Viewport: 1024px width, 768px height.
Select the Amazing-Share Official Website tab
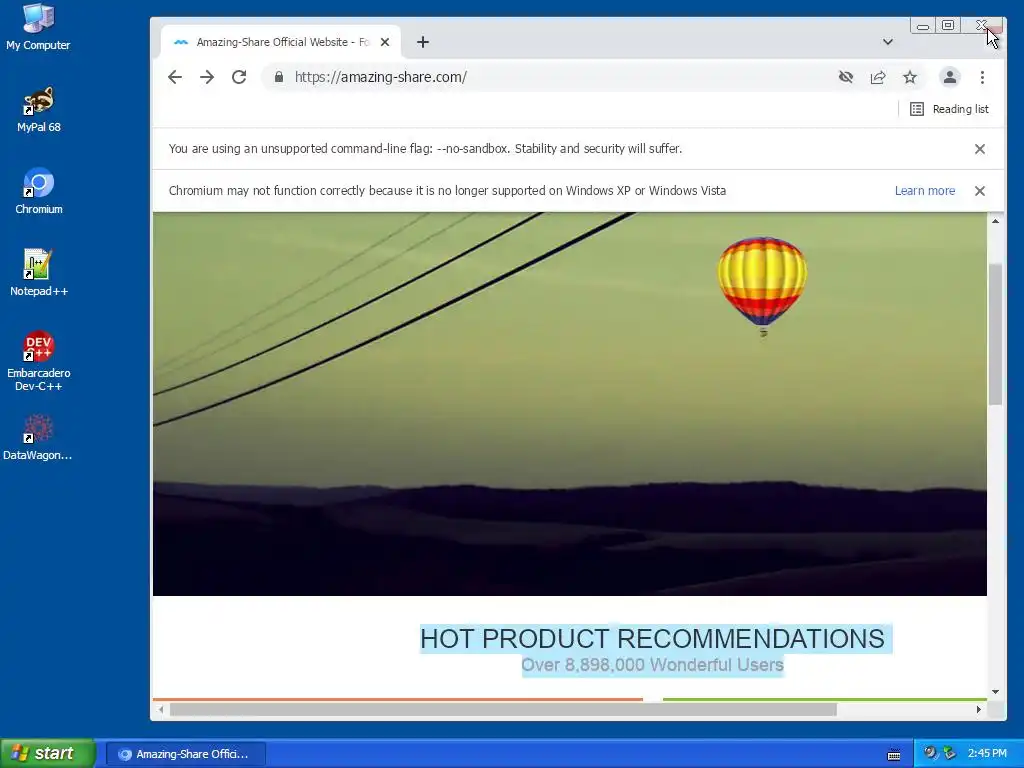[281, 42]
